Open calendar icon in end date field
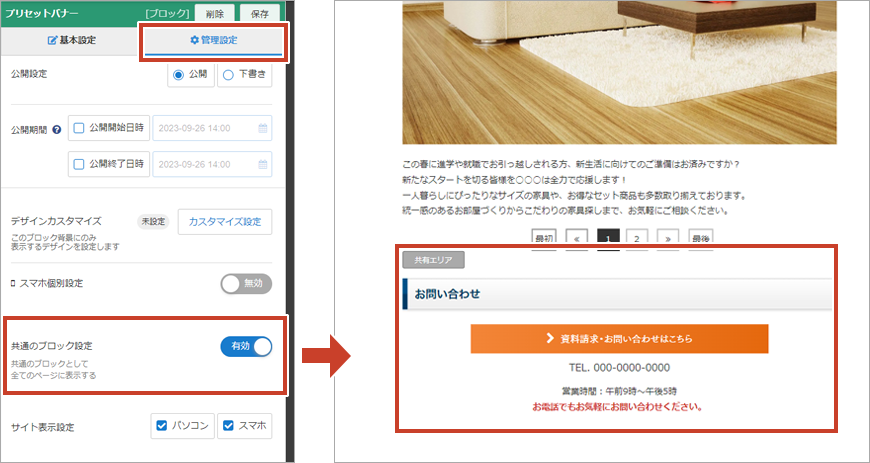This screenshot has height=463, width=870. pos(263,163)
